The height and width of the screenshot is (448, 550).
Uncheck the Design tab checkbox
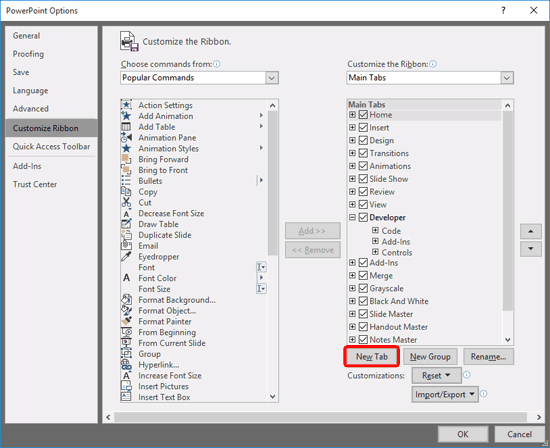tap(363, 140)
